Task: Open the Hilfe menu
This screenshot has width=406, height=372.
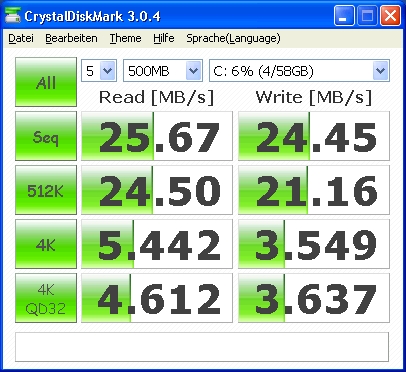Action: pyautogui.click(x=164, y=38)
